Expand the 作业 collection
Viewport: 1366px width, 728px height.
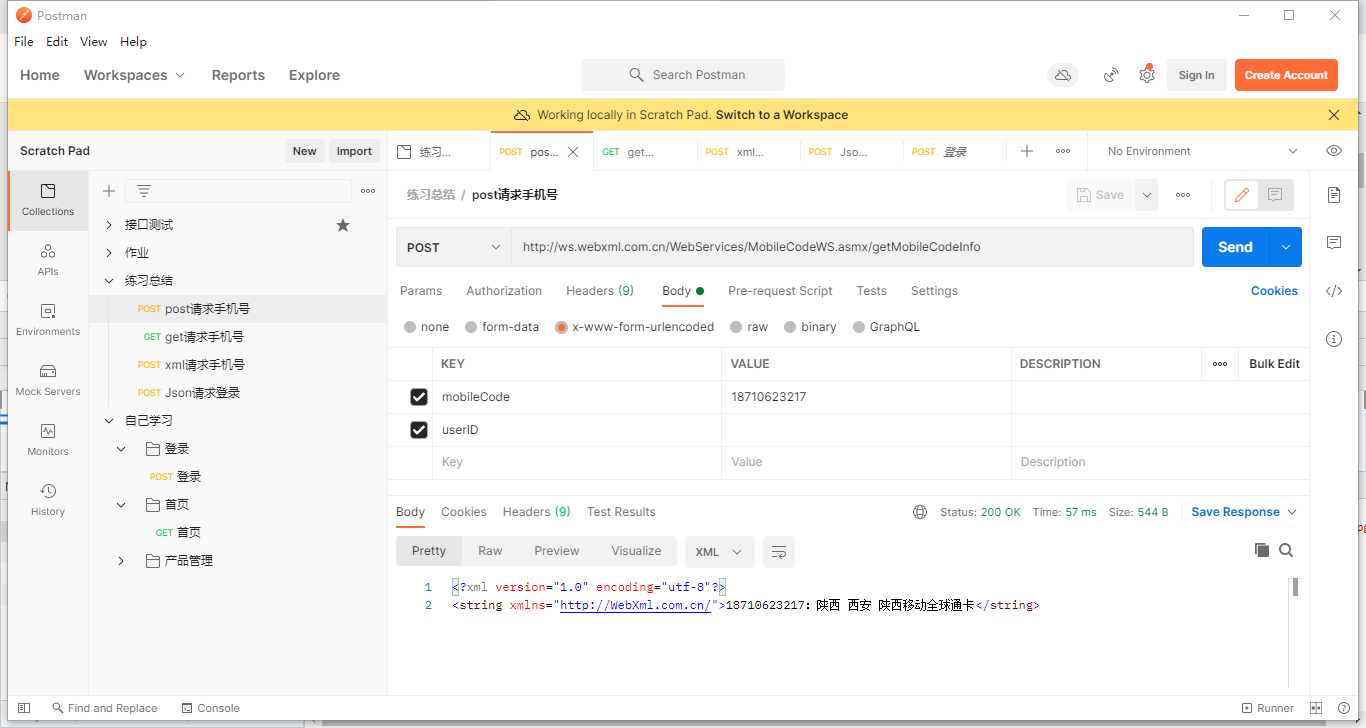[109, 253]
